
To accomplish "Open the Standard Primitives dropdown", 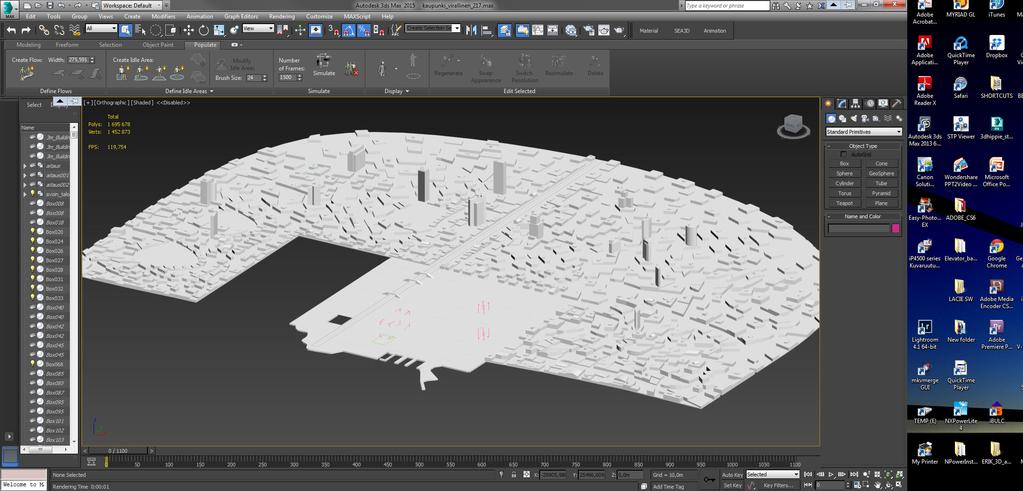I will (863, 132).
